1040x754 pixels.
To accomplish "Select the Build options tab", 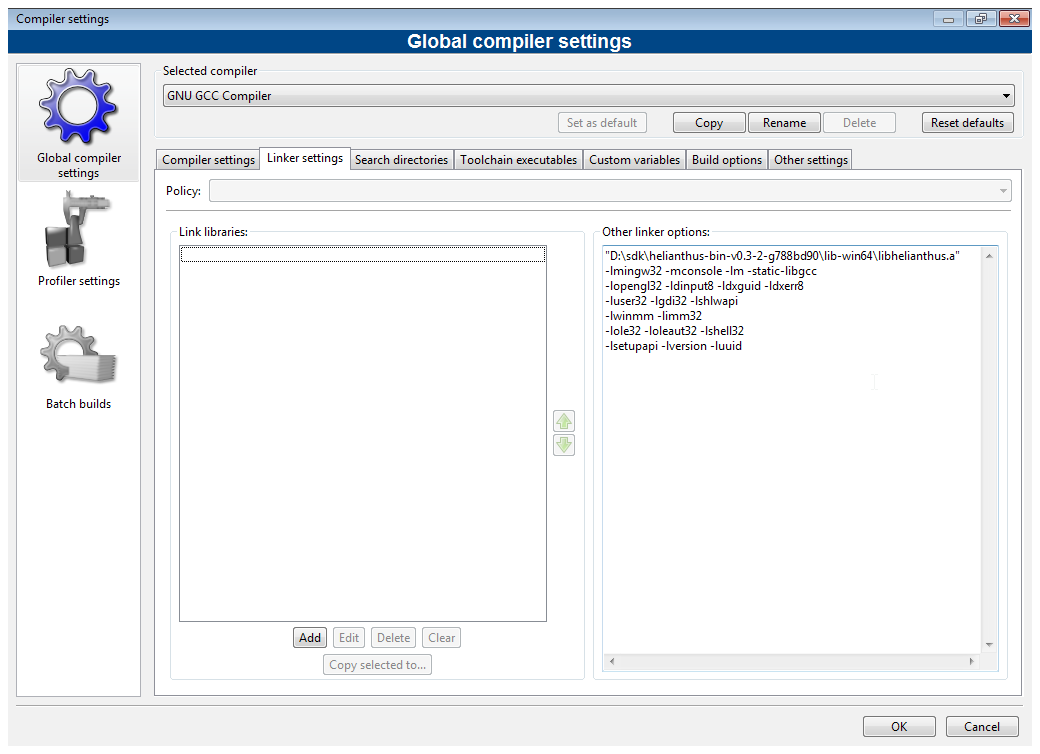I will [727, 160].
